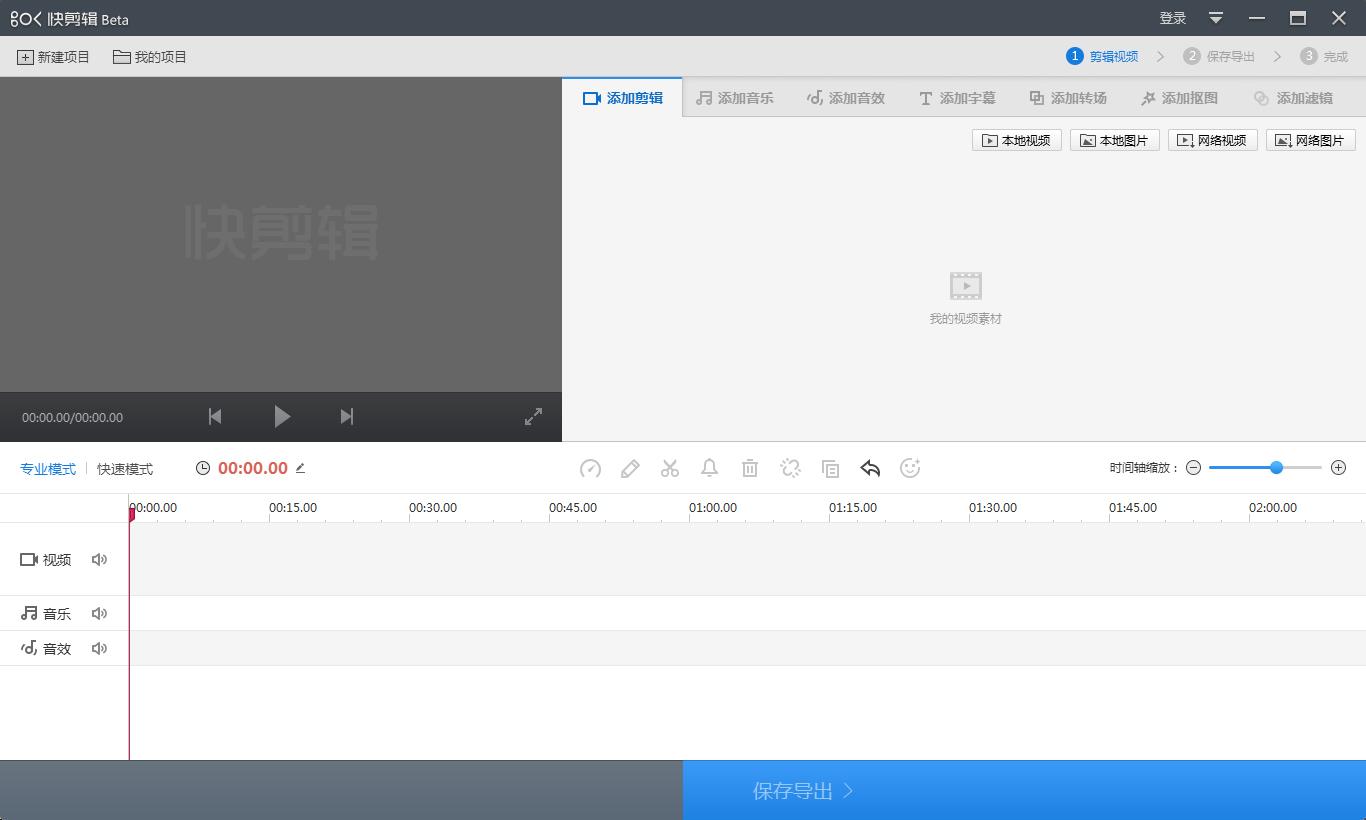Click the undo arrow icon
This screenshot has width=1366, height=820.
(870, 468)
